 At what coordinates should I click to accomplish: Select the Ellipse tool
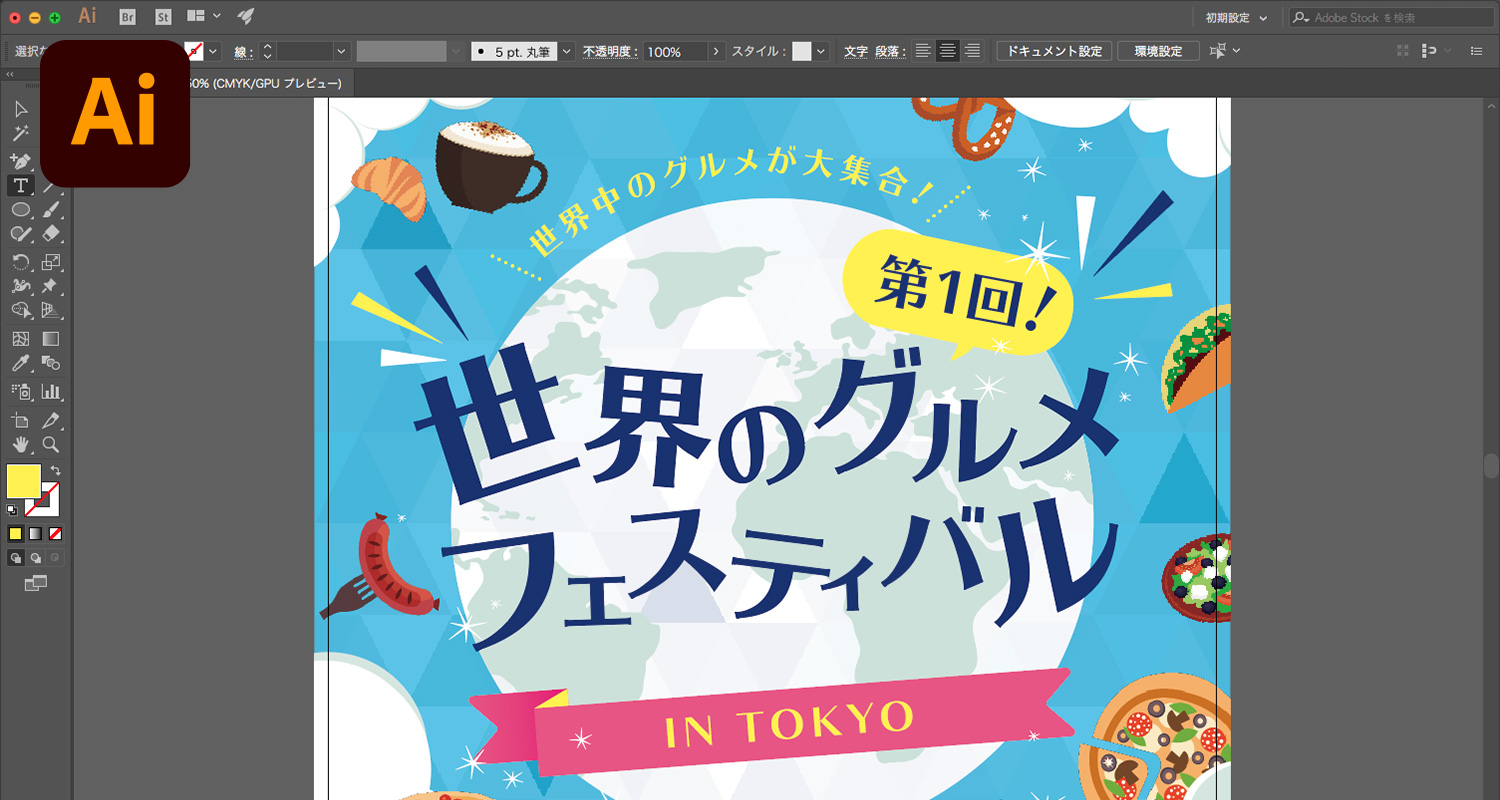pos(20,210)
